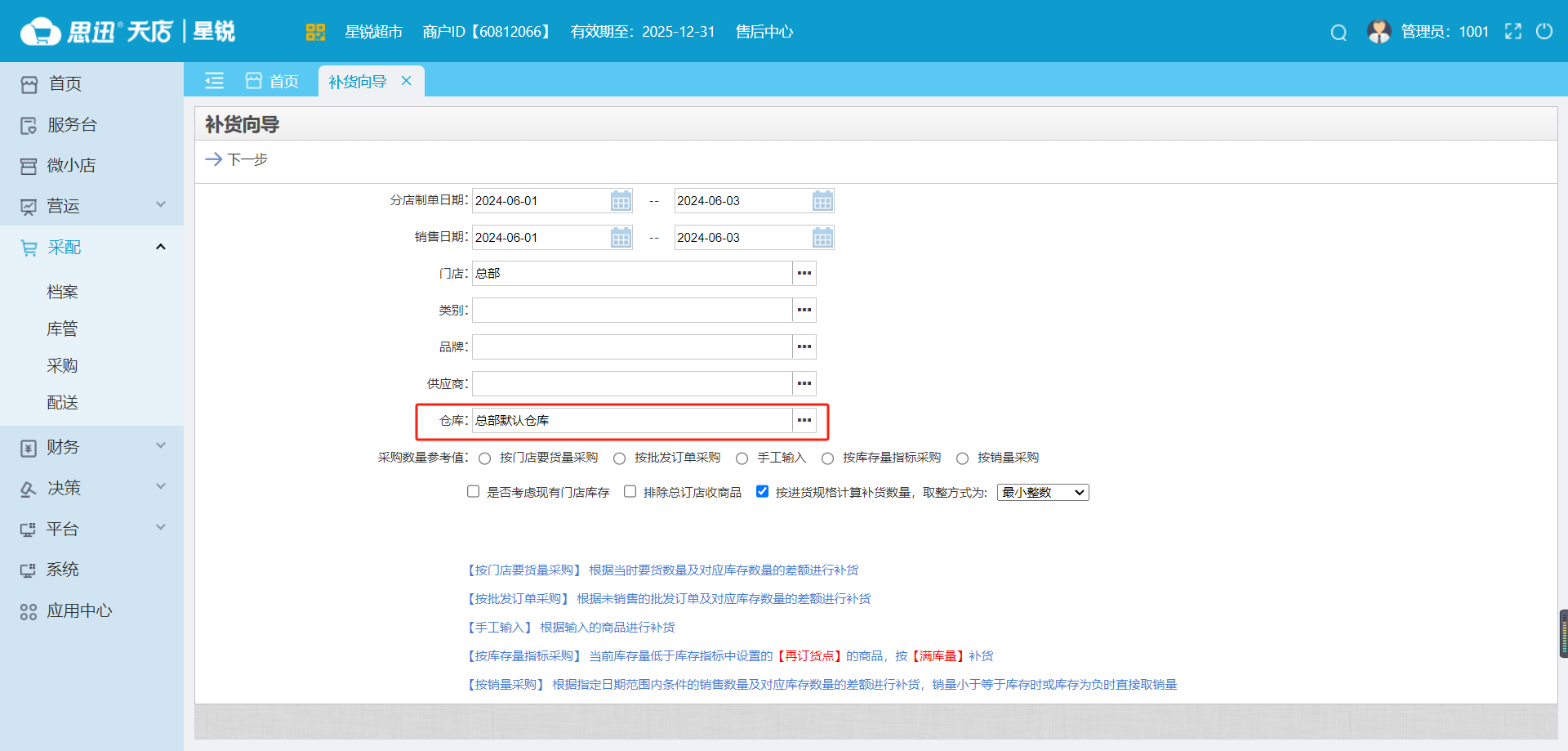This screenshot has height=751, width=1568.
Task: Click the power/logout icon at top right
Action: pyautogui.click(x=1544, y=31)
